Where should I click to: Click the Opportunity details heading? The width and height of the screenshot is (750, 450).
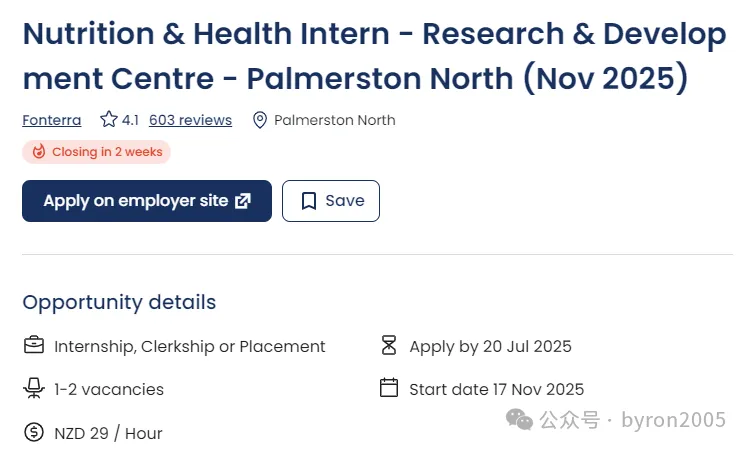tap(119, 302)
